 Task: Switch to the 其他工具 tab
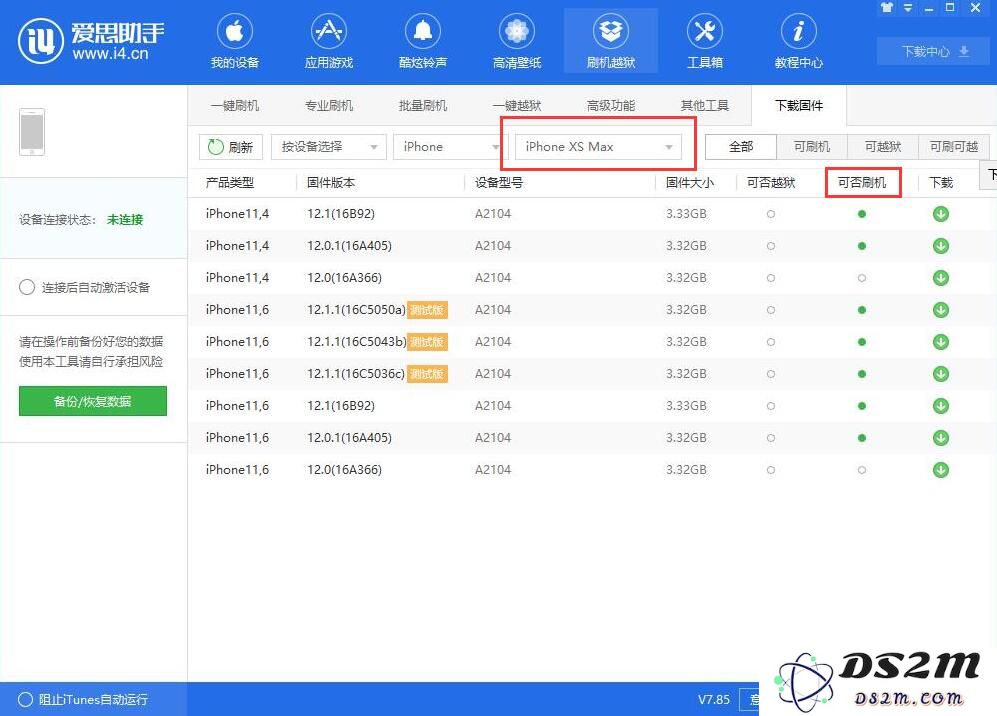point(705,106)
